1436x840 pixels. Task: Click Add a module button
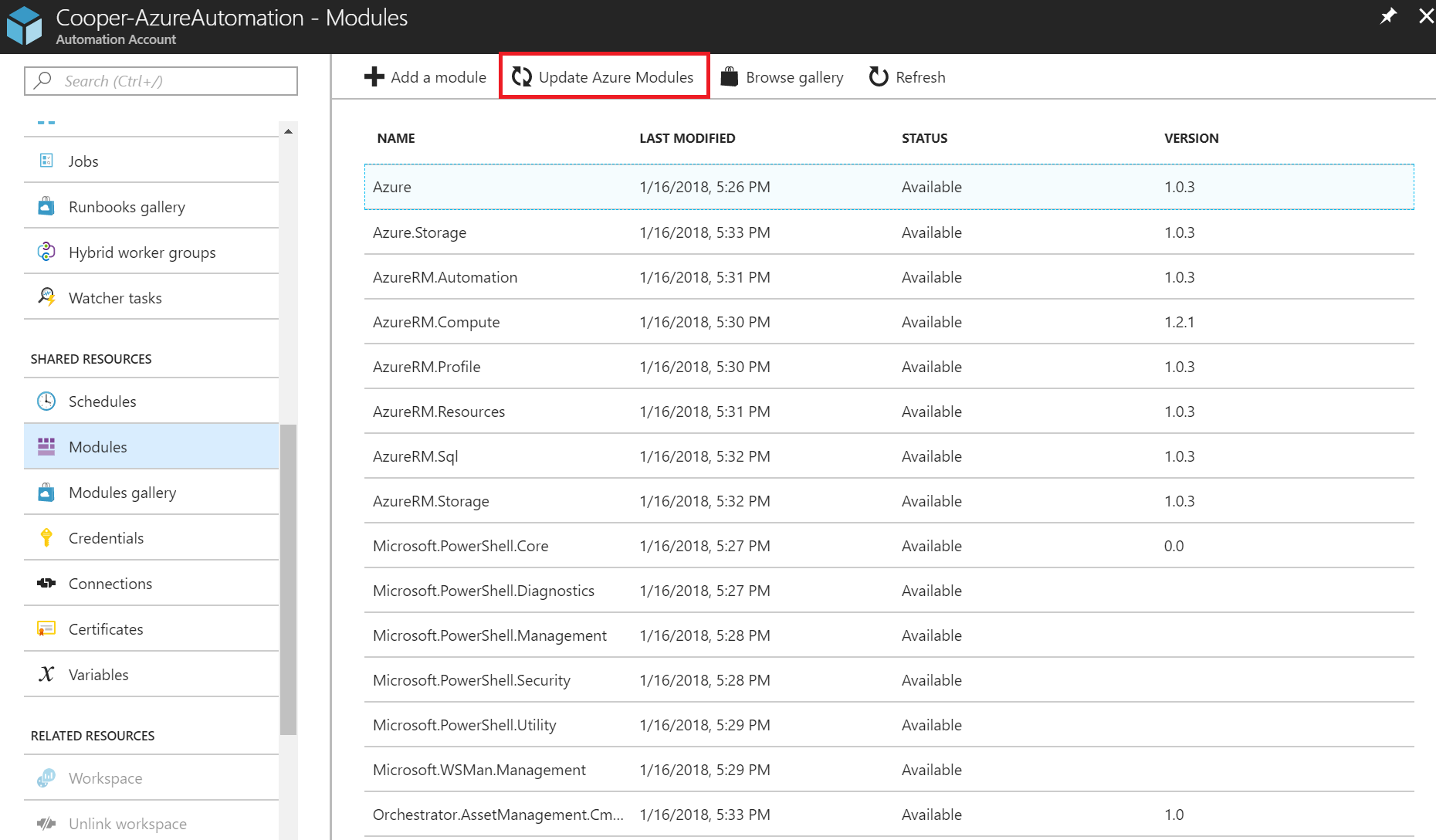425,76
